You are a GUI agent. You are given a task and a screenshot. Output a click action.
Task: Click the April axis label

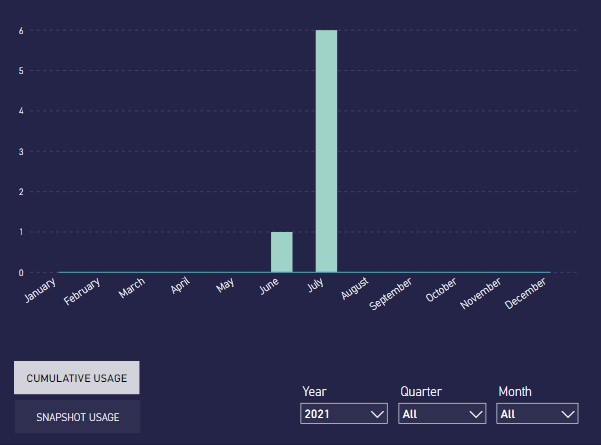180,286
